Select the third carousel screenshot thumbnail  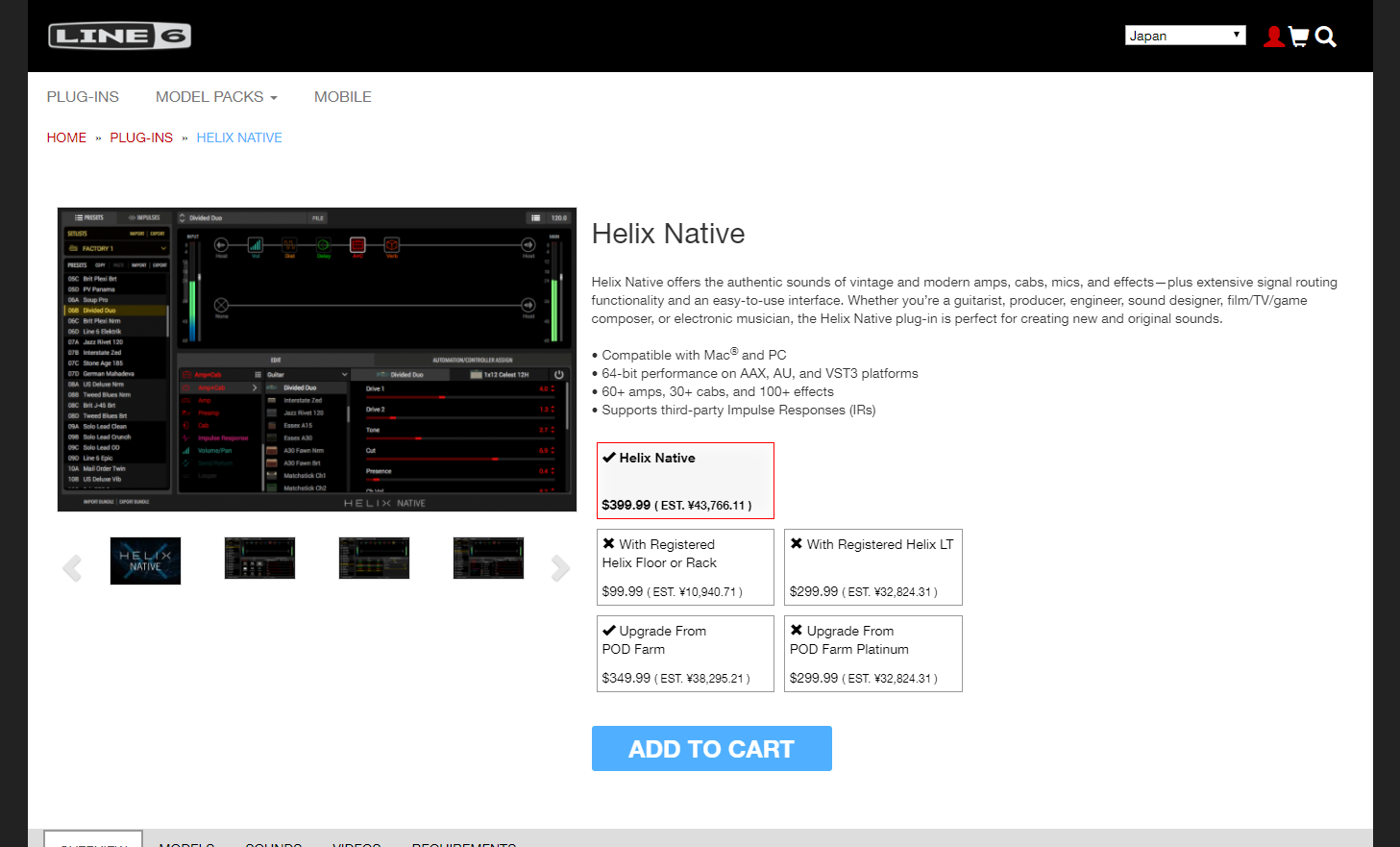point(374,559)
